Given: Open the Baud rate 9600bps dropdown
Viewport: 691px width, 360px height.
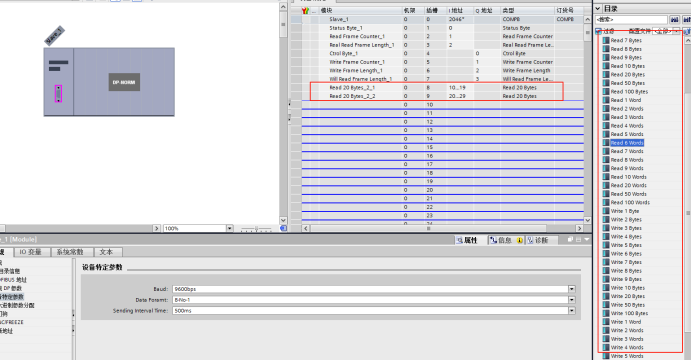Looking at the screenshot, I should tap(572, 289).
